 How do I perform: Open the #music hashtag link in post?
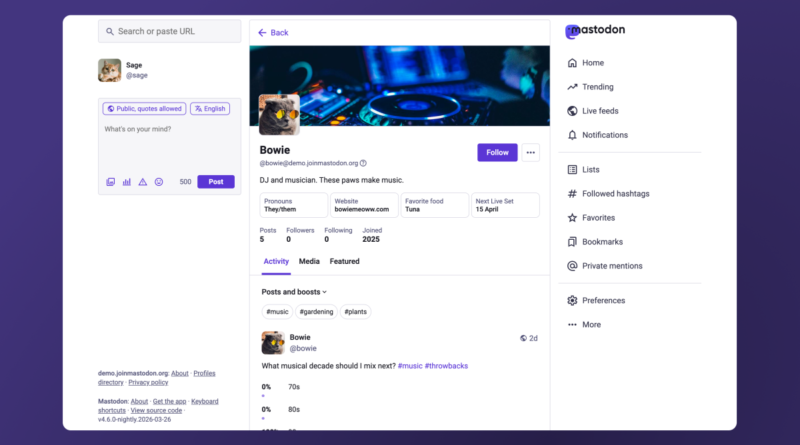[x=410, y=366]
